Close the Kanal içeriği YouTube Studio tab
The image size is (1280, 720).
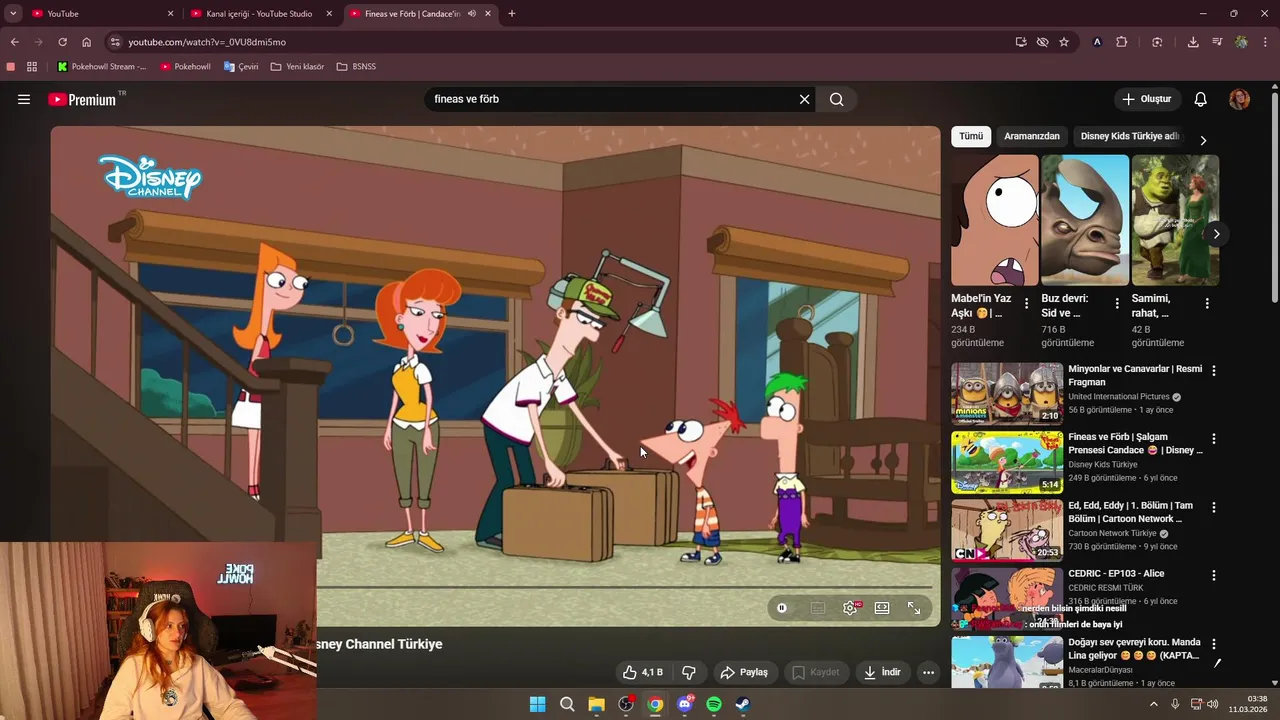point(329,14)
